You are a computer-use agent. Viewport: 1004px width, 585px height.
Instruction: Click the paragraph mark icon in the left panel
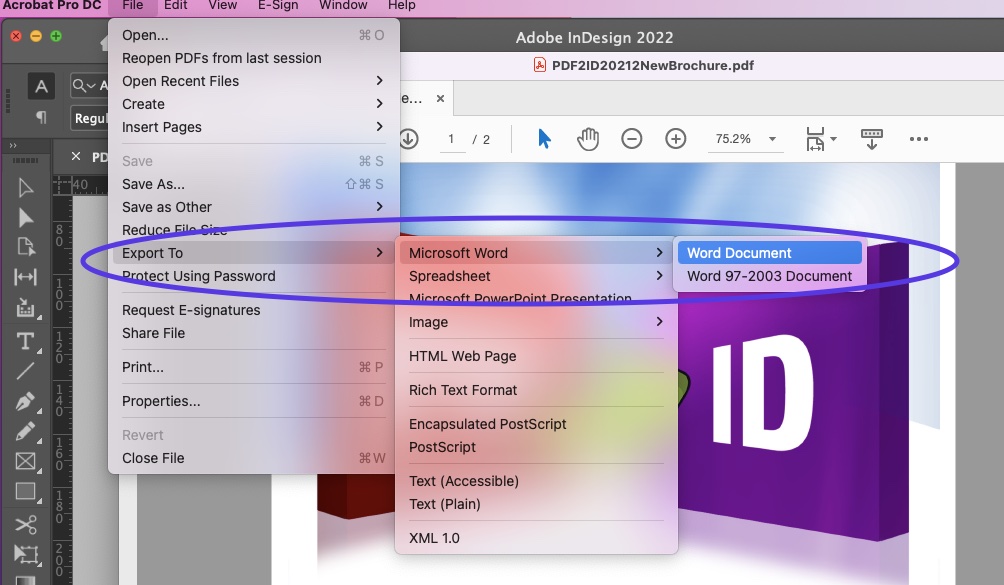pos(39,118)
